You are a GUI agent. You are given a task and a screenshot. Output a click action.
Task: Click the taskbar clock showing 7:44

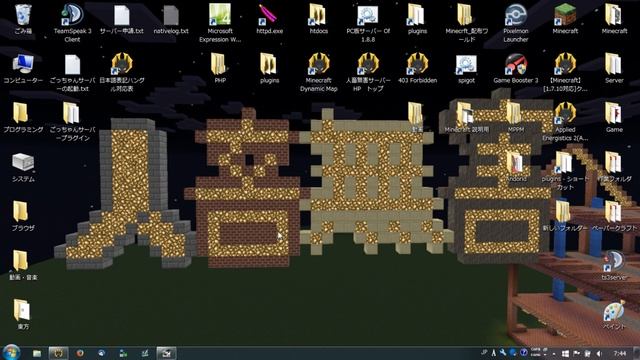620,353
